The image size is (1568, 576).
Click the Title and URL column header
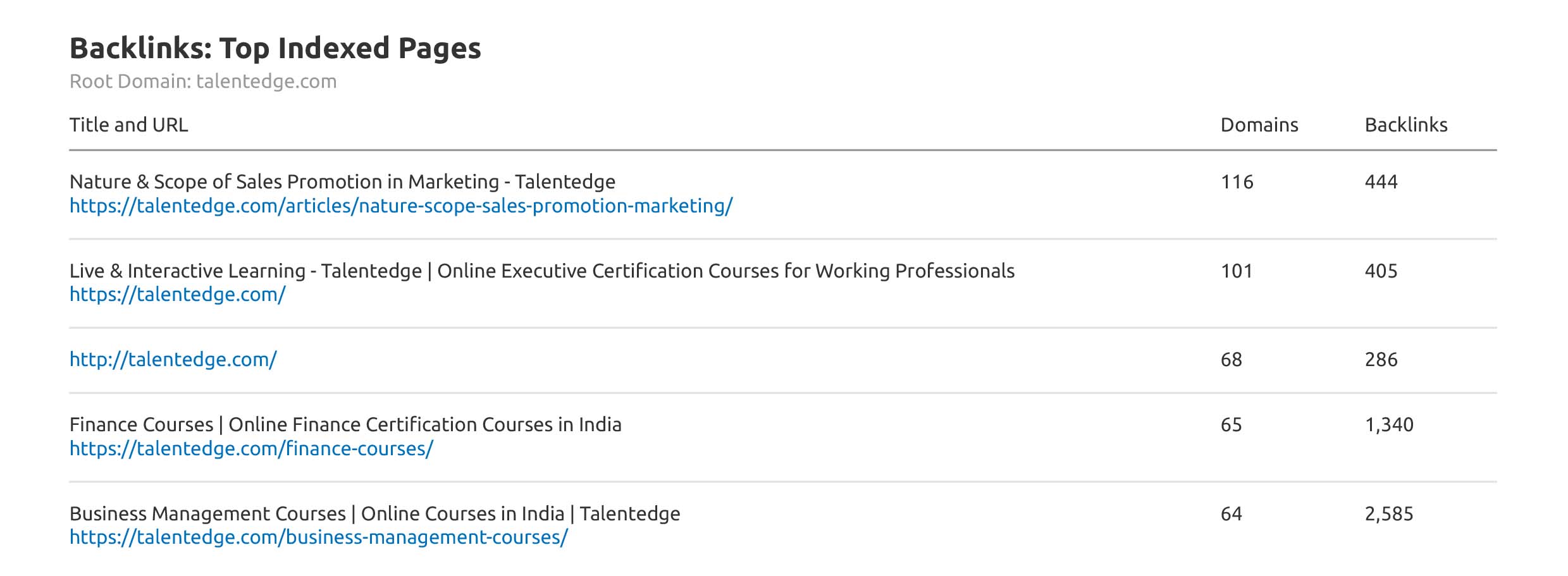tap(129, 125)
